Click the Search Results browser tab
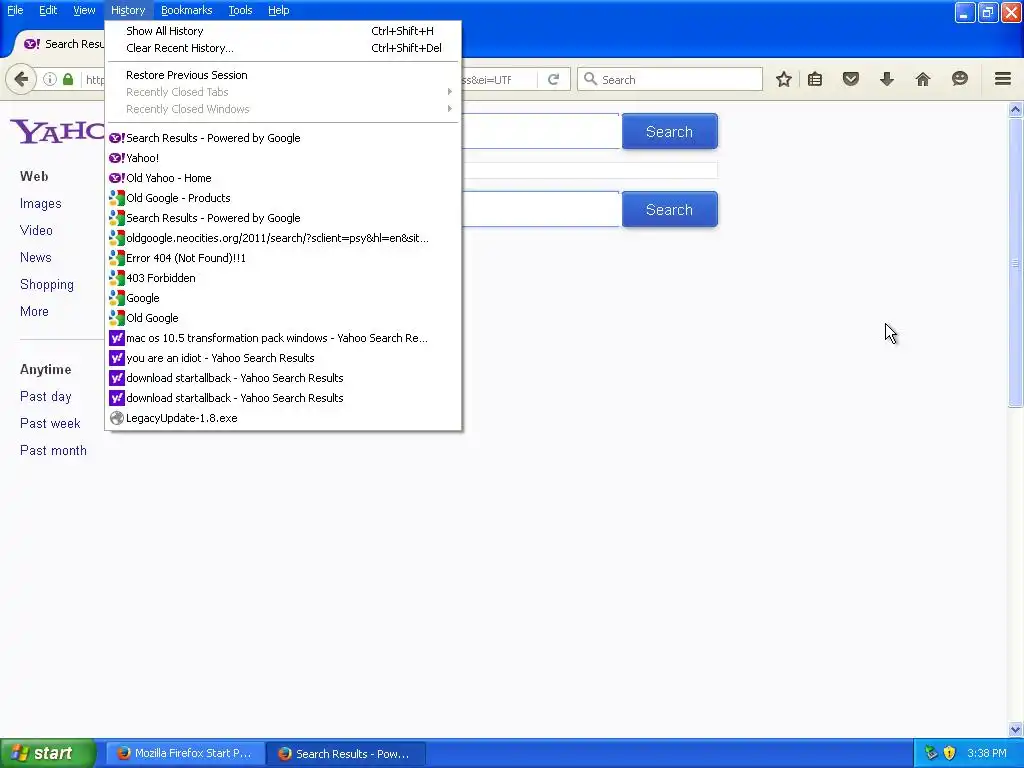 click(63, 44)
